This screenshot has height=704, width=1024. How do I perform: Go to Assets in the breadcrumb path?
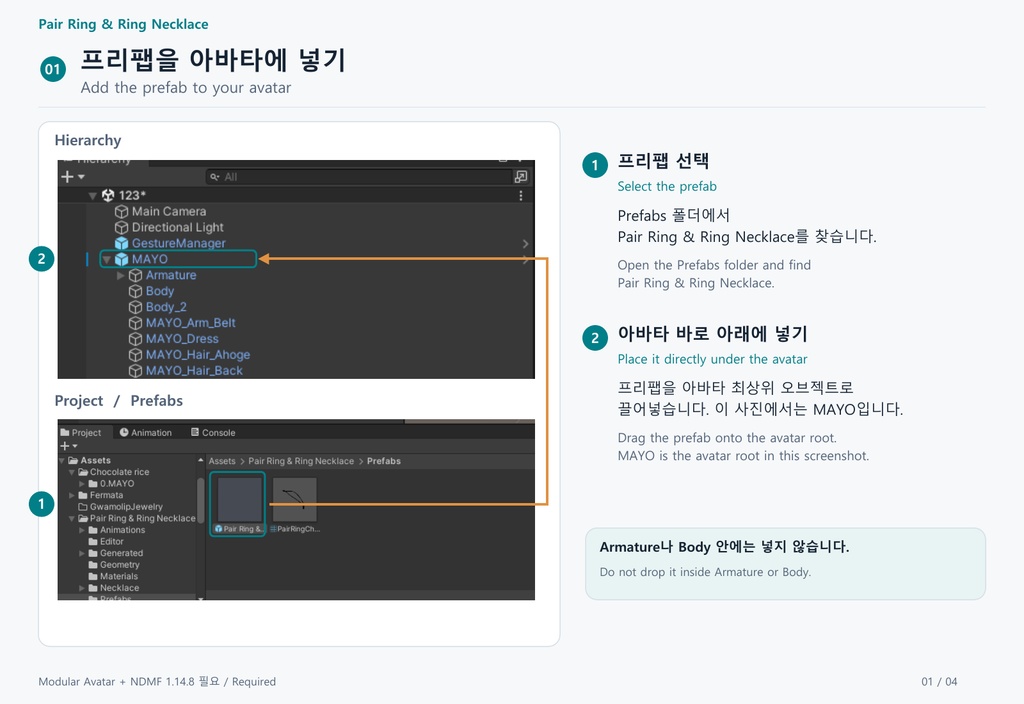(222, 461)
